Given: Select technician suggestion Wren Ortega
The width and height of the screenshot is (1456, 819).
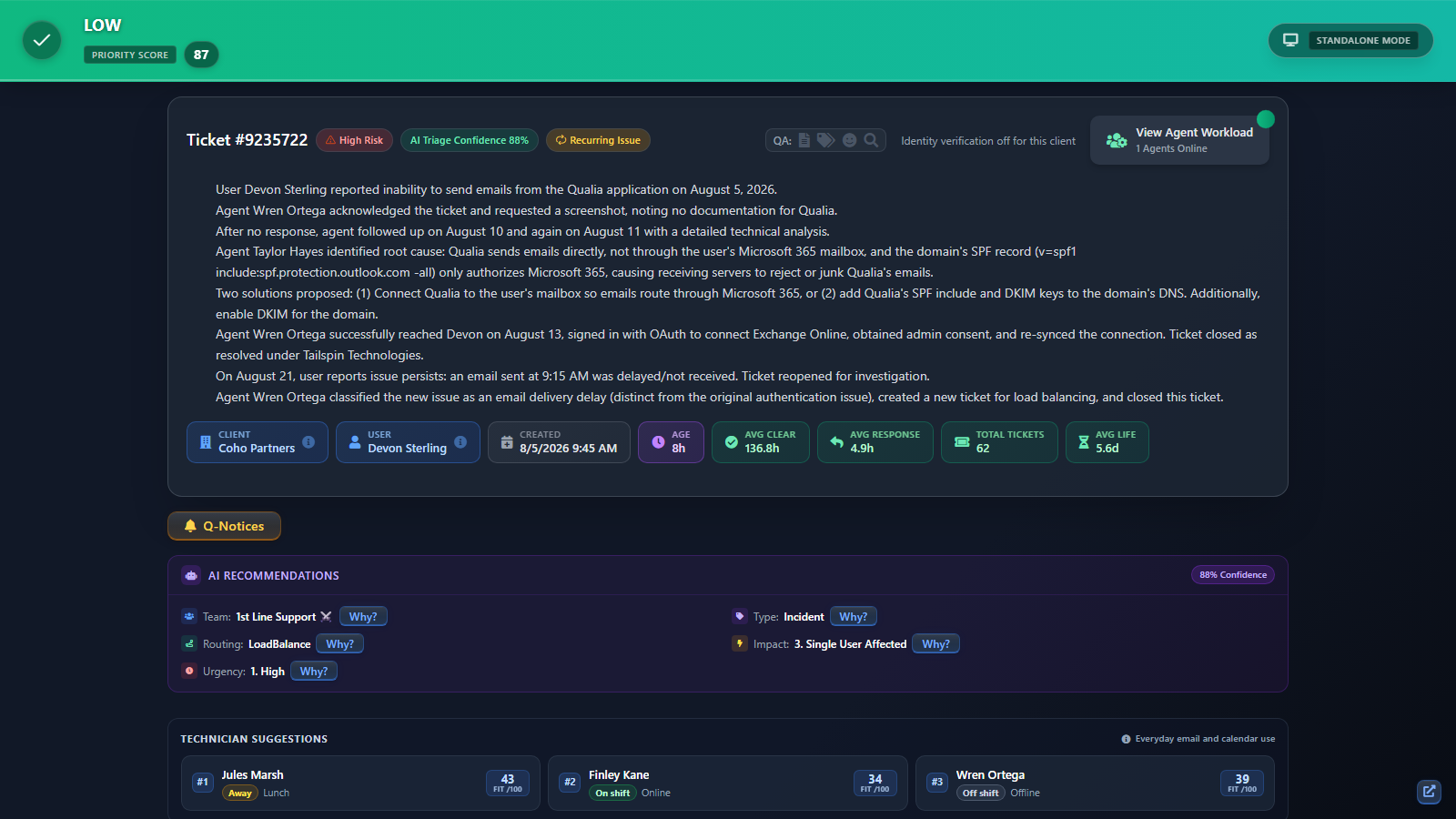Looking at the screenshot, I should [x=1095, y=783].
